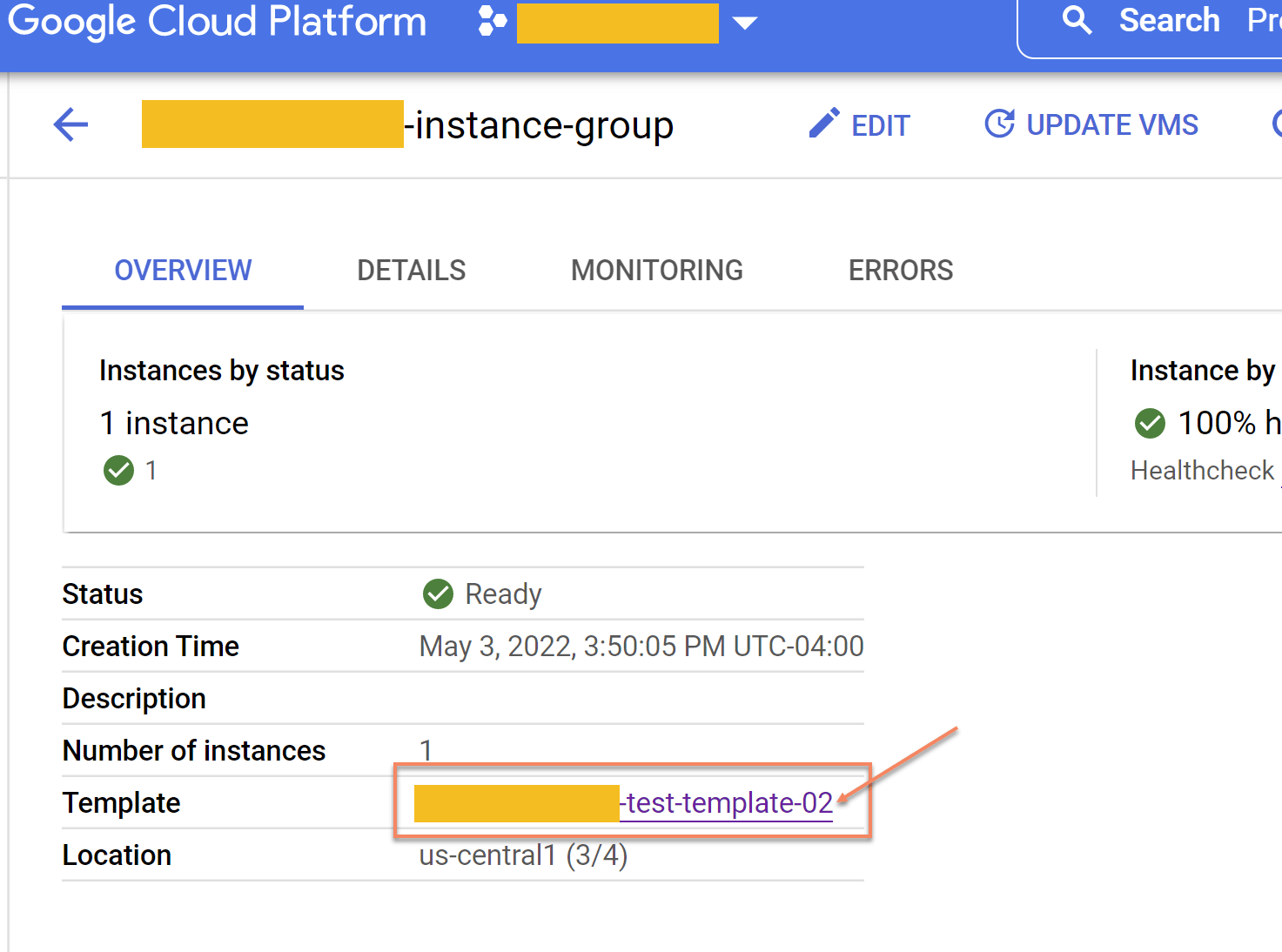Screen dimensions: 1282x952
Task: Select the OVERVIEW tab
Action: 183,271
